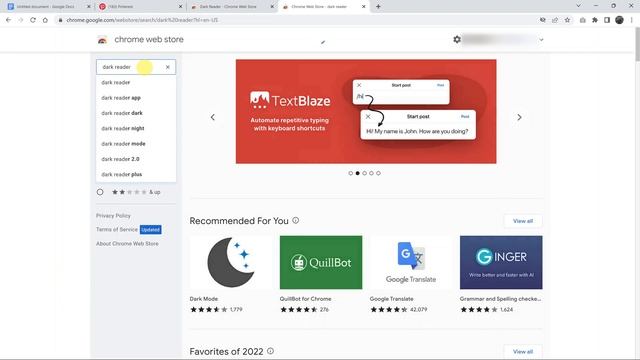View site info via the lock icon

pos(60,20)
